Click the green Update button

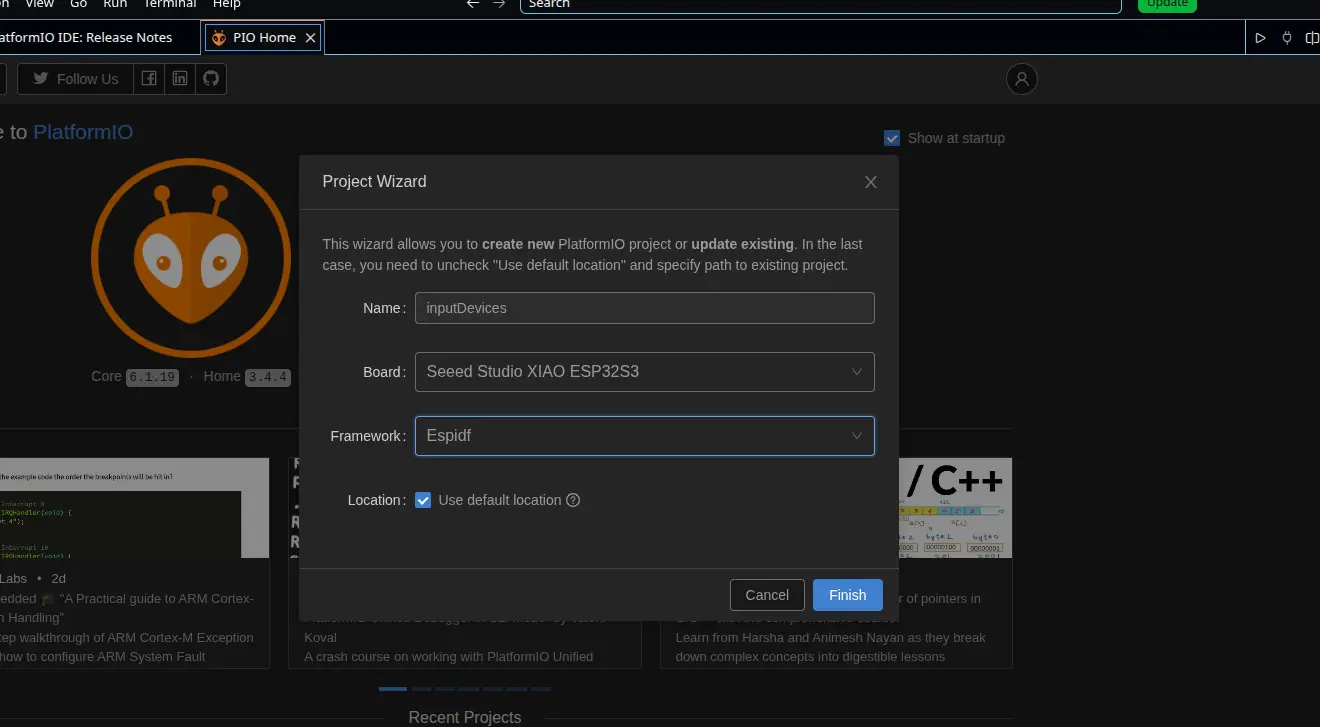pos(1167,4)
